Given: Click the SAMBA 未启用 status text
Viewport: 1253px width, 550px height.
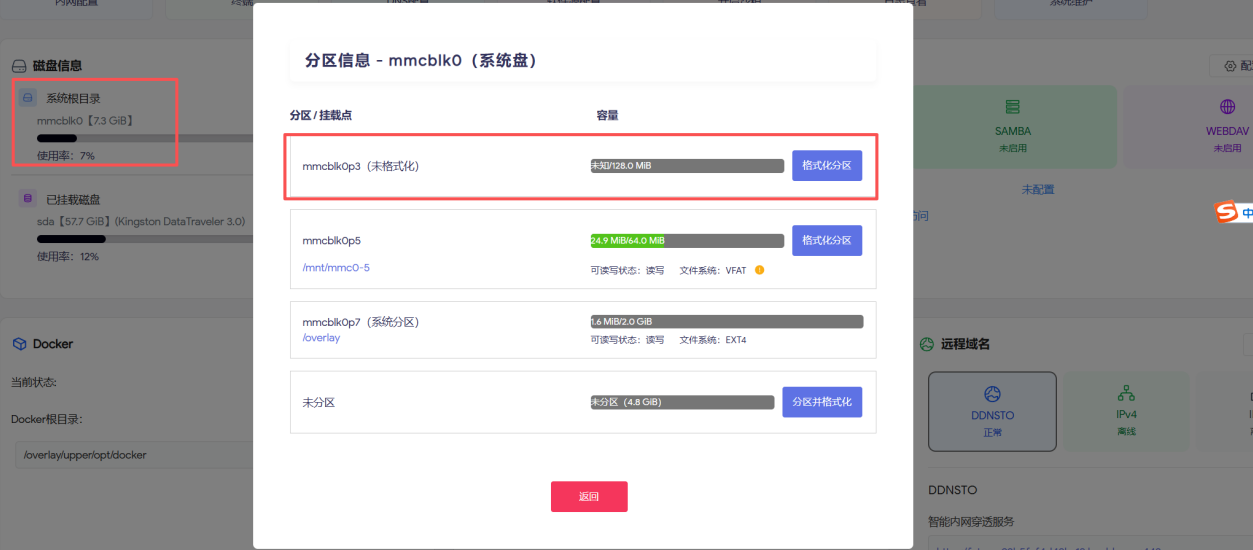Looking at the screenshot, I should click(1013, 148).
